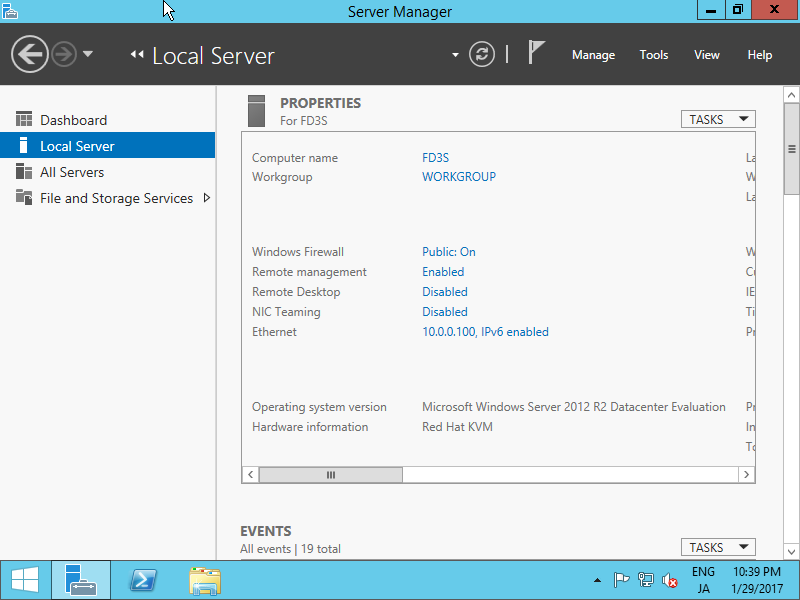Refresh Server Manager with the circular arrows icon
This screenshot has height=600, width=800.
tap(482, 54)
